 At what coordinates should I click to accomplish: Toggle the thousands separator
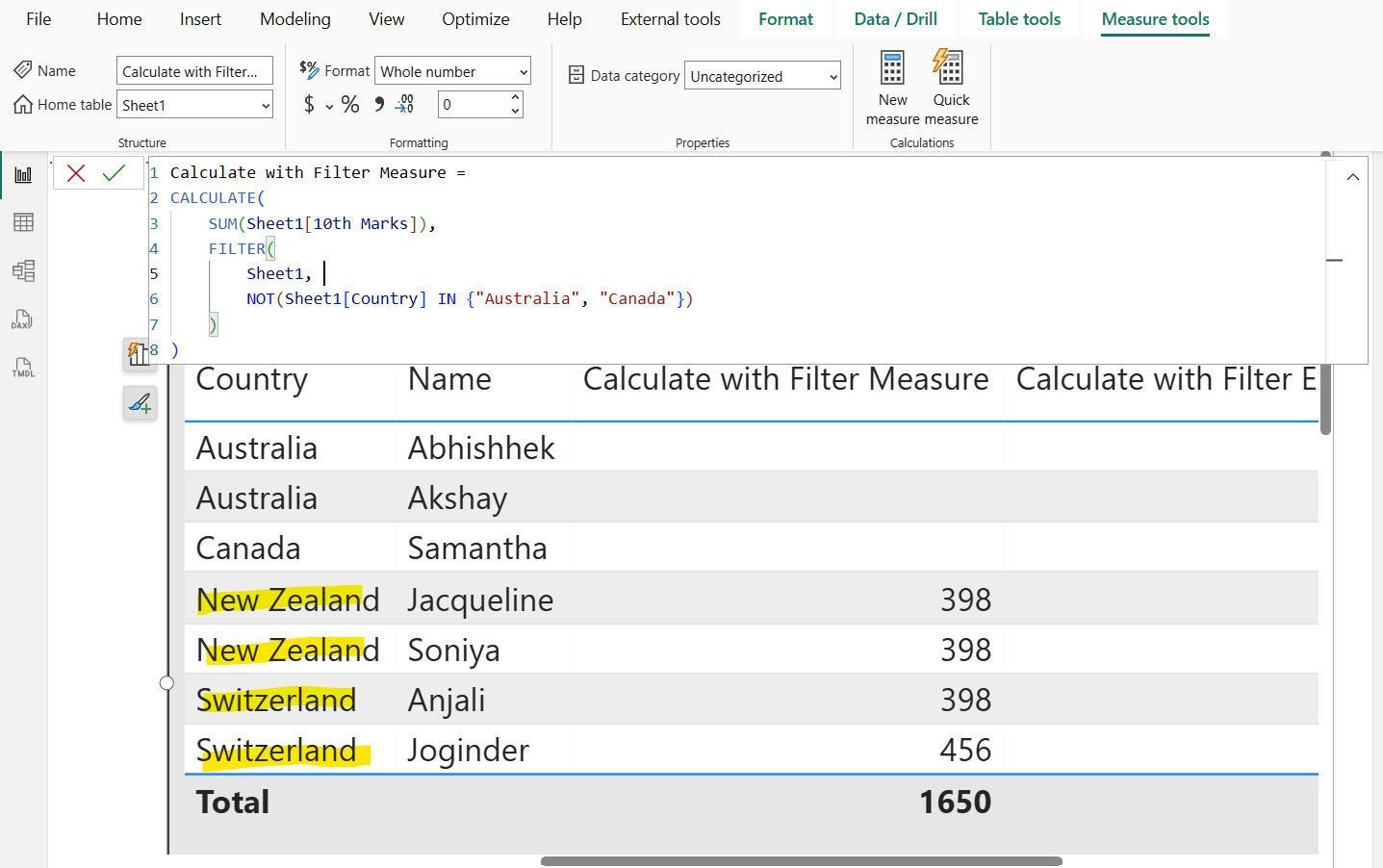pos(377,104)
